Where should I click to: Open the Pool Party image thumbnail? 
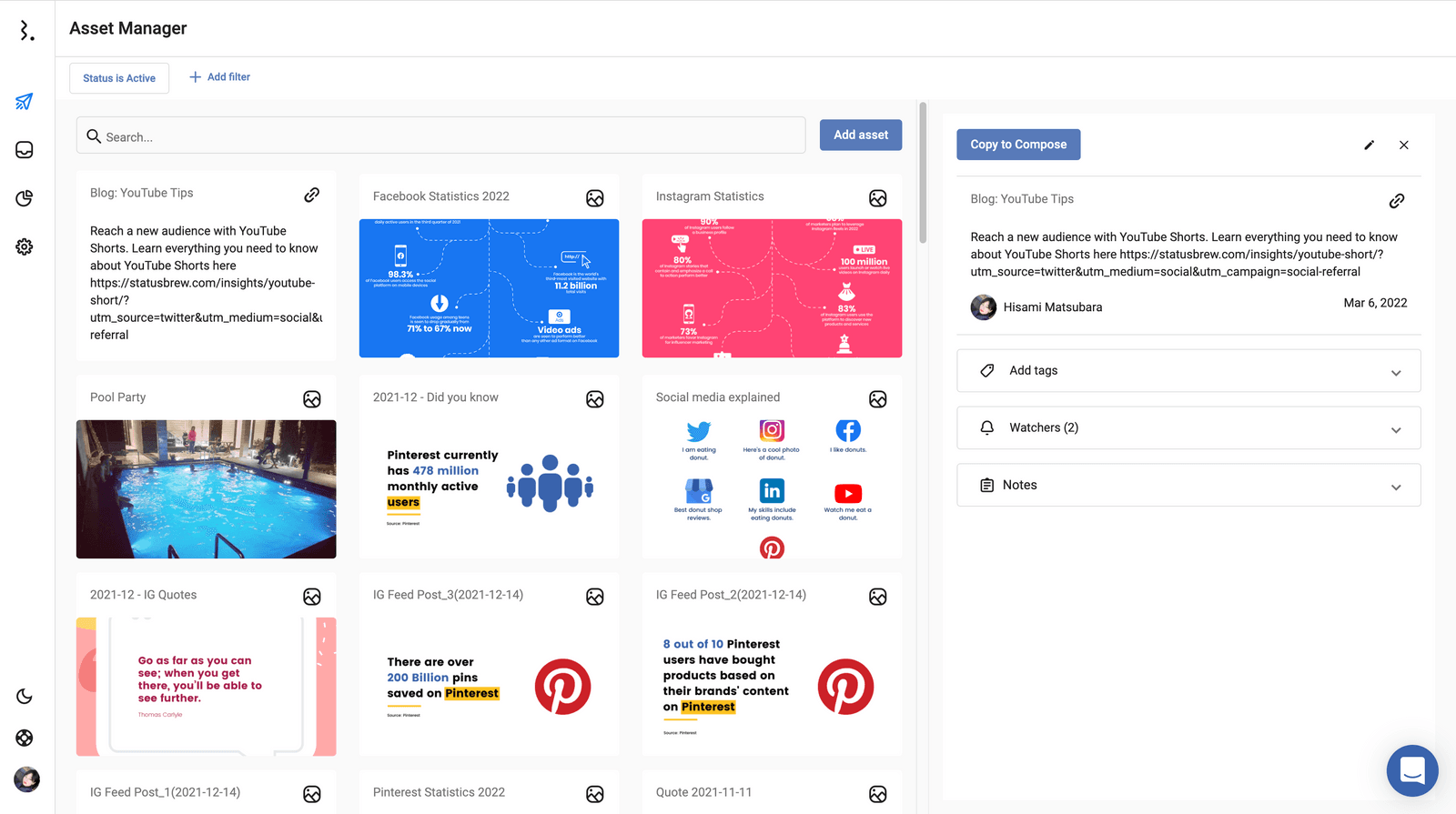206,488
